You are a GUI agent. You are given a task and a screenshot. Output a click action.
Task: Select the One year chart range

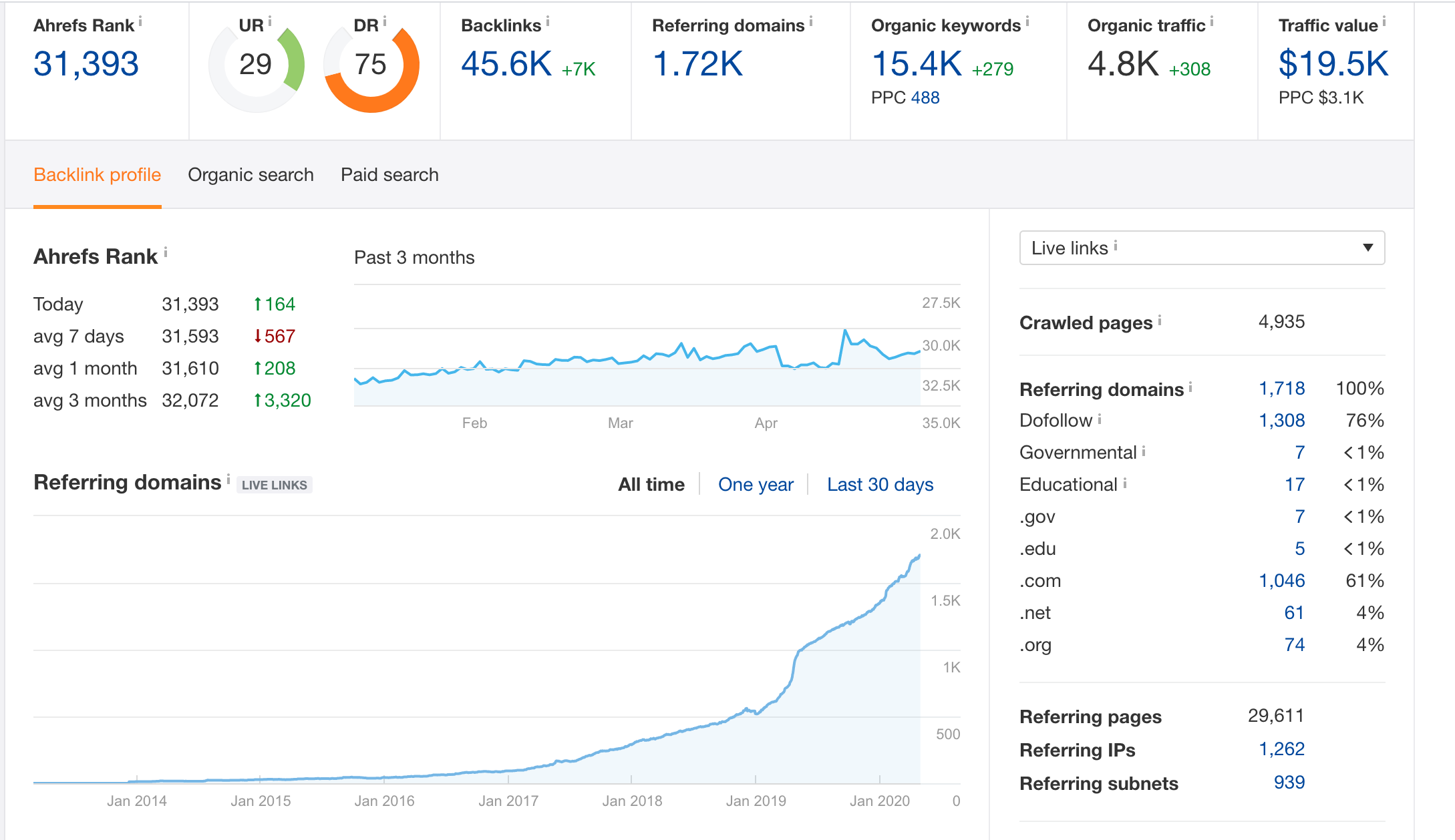(x=756, y=484)
